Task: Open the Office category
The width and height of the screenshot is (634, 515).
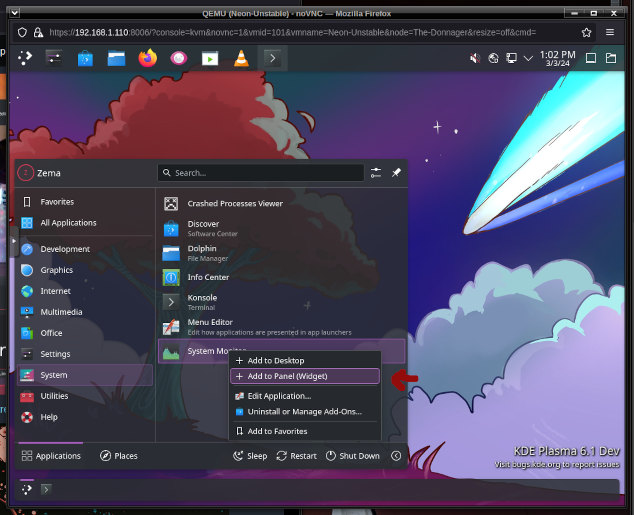Action: pos(85,333)
